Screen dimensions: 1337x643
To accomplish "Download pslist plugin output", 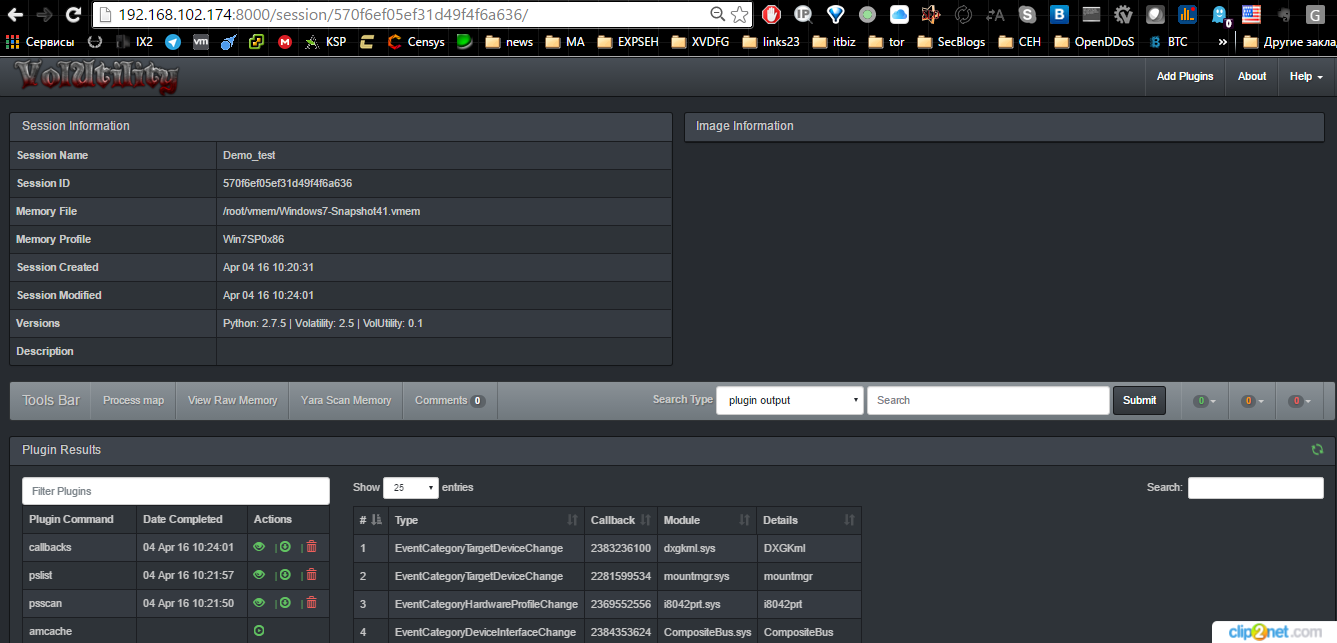I will point(285,575).
